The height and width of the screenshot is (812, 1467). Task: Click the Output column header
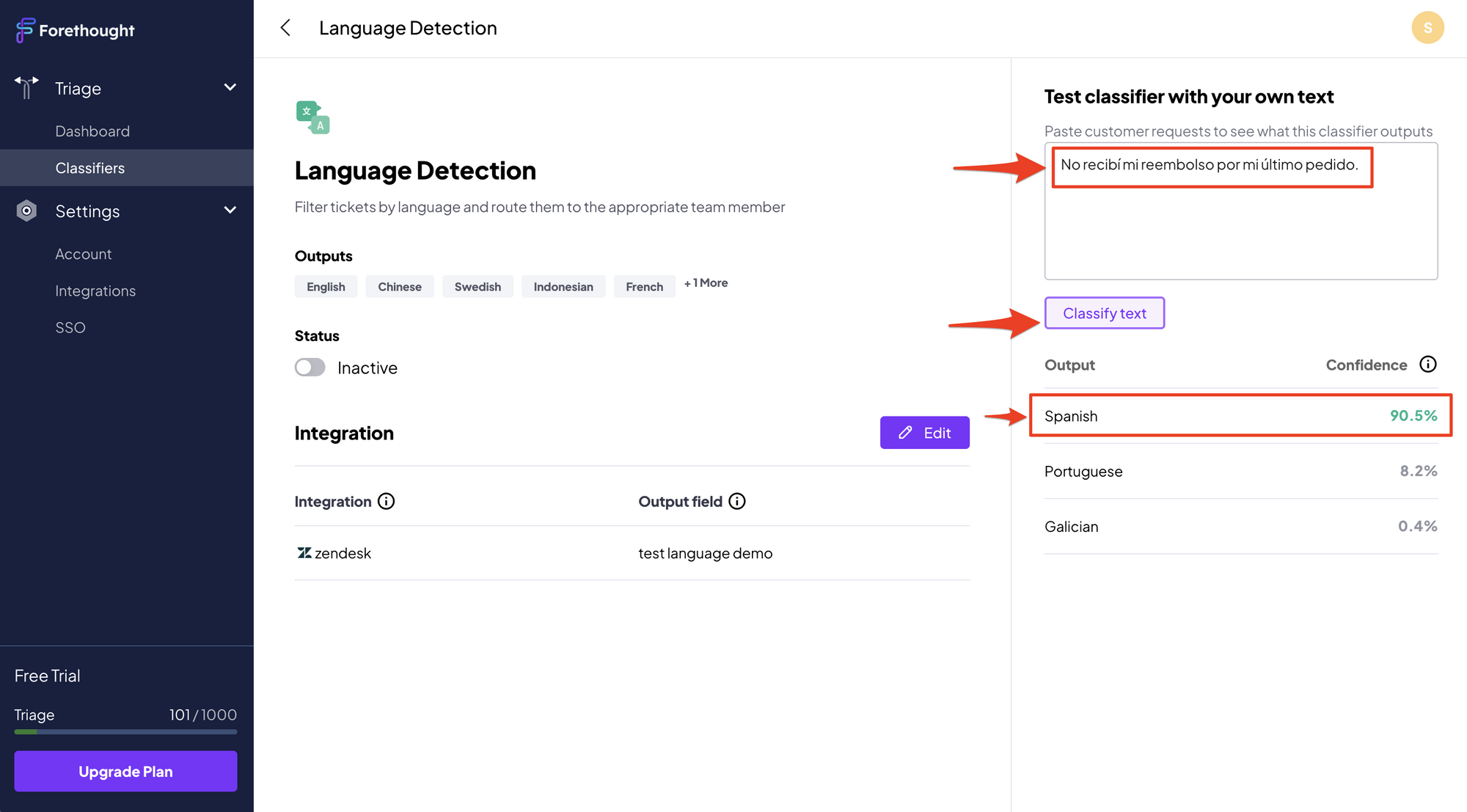(x=1069, y=365)
